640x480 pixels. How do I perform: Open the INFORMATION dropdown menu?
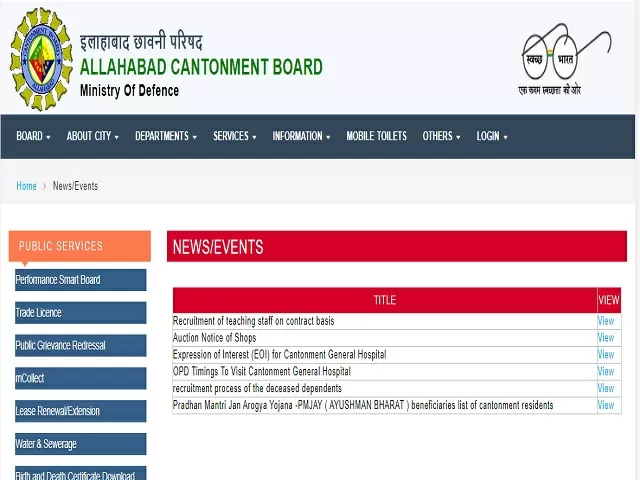pos(301,136)
